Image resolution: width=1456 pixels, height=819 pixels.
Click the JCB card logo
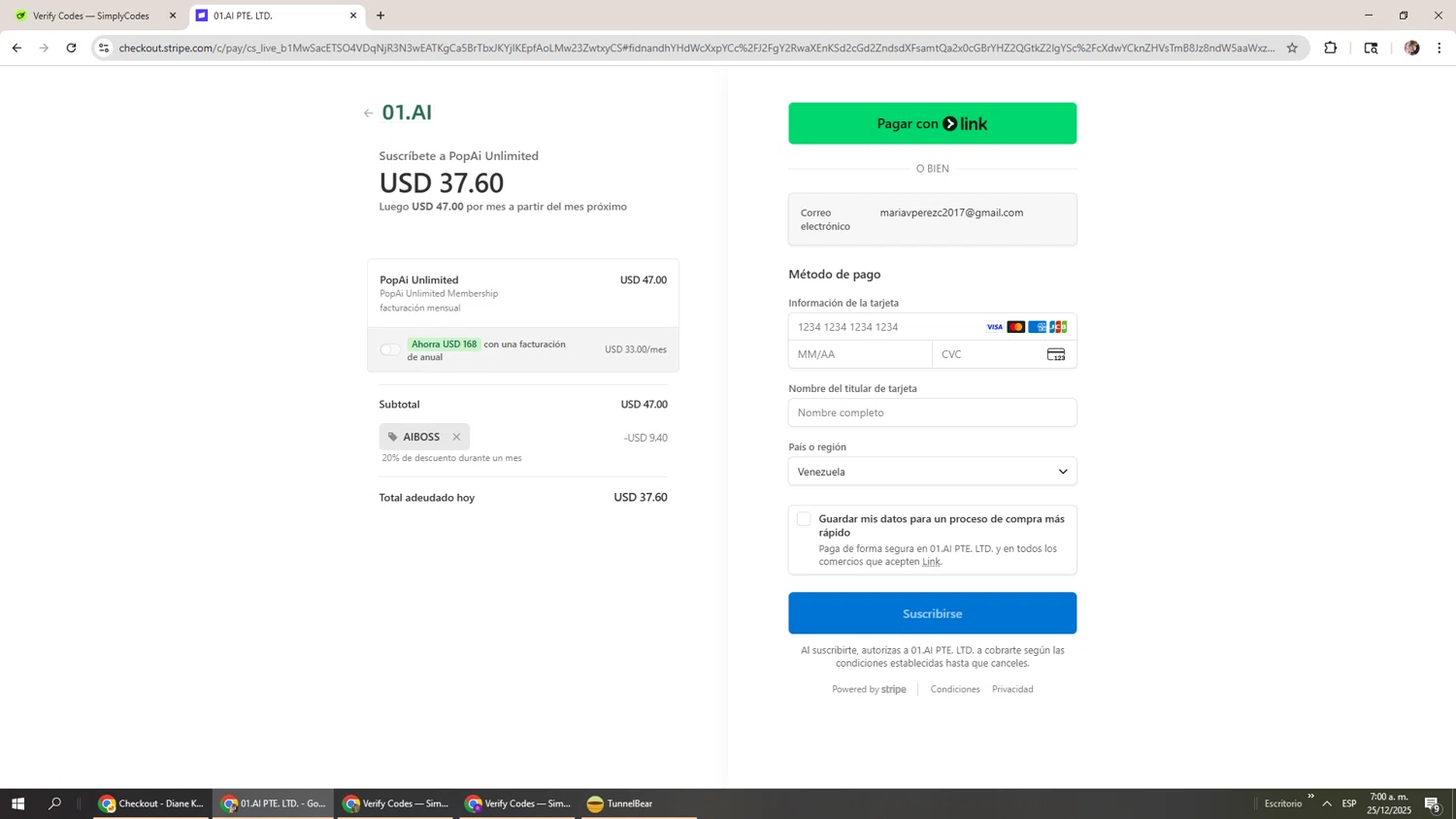coord(1058,327)
